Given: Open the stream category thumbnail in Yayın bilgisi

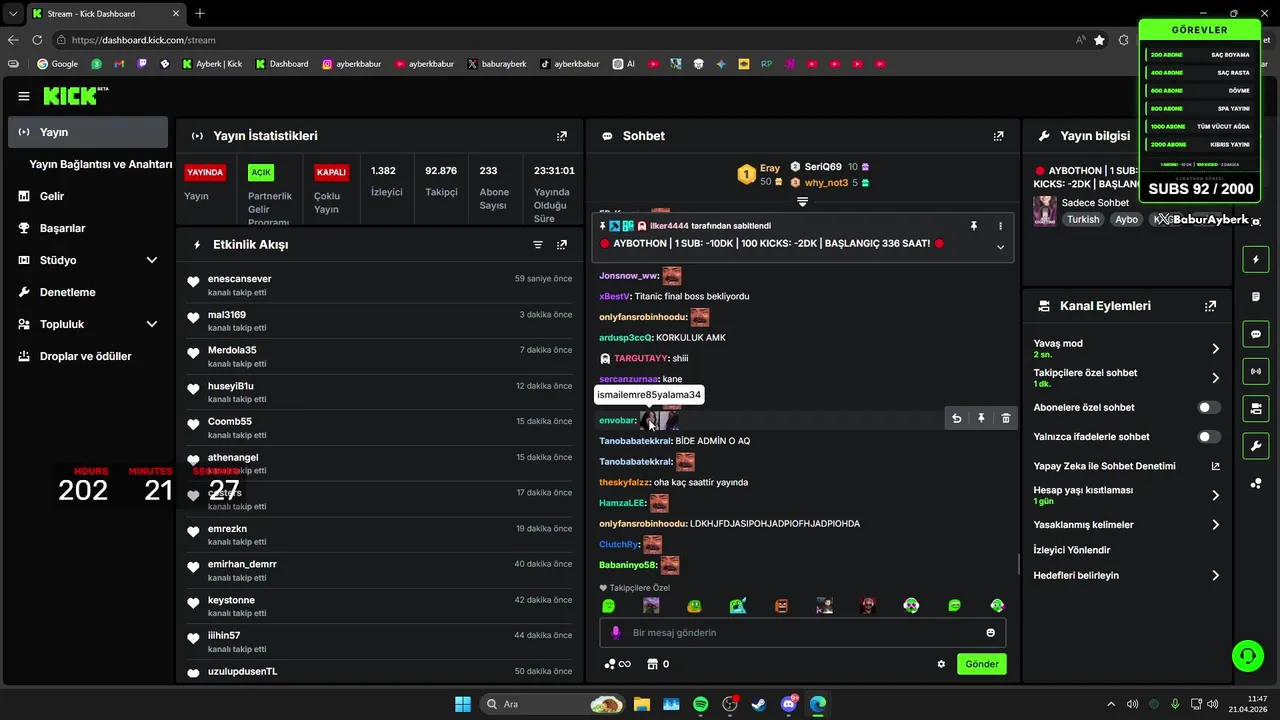Looking at the screenshot, I should click(x=1045, y=211).
